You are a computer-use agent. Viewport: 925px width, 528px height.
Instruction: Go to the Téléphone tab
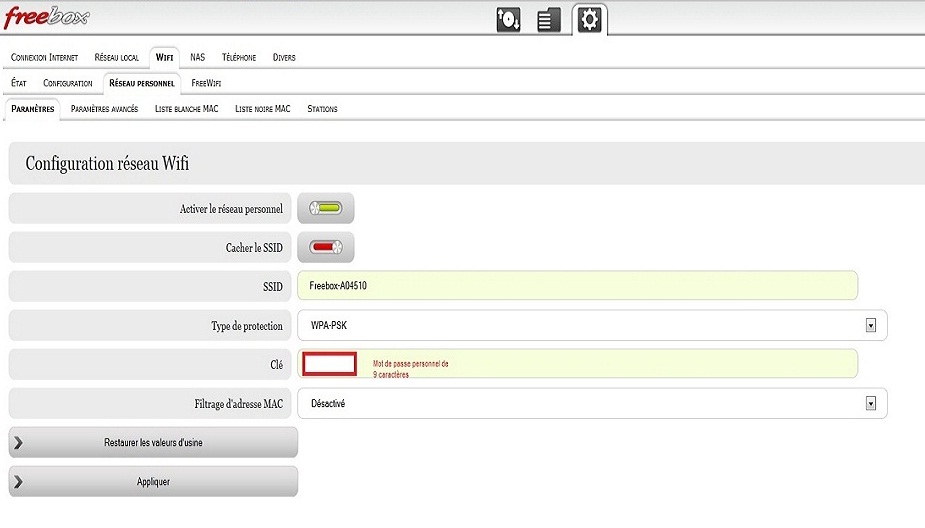pyautogui.click(x=238, y=58)
